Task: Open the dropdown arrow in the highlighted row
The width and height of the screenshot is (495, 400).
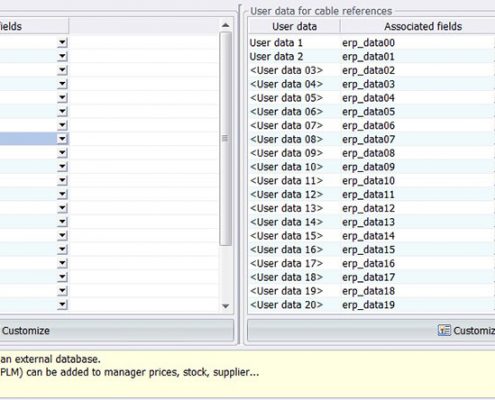Action: coord(62,139)
